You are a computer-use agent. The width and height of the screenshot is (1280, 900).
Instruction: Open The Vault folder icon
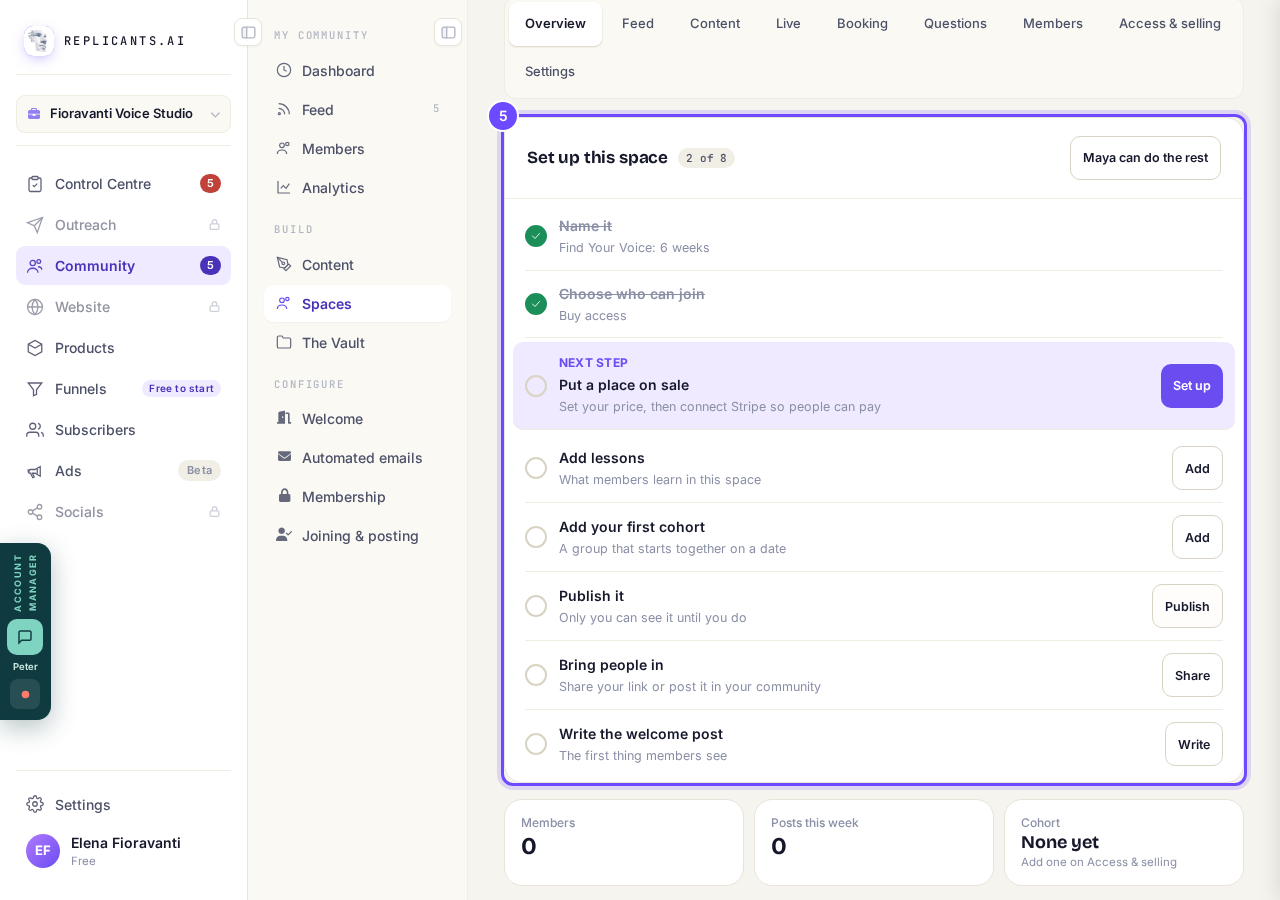(284, 342)
